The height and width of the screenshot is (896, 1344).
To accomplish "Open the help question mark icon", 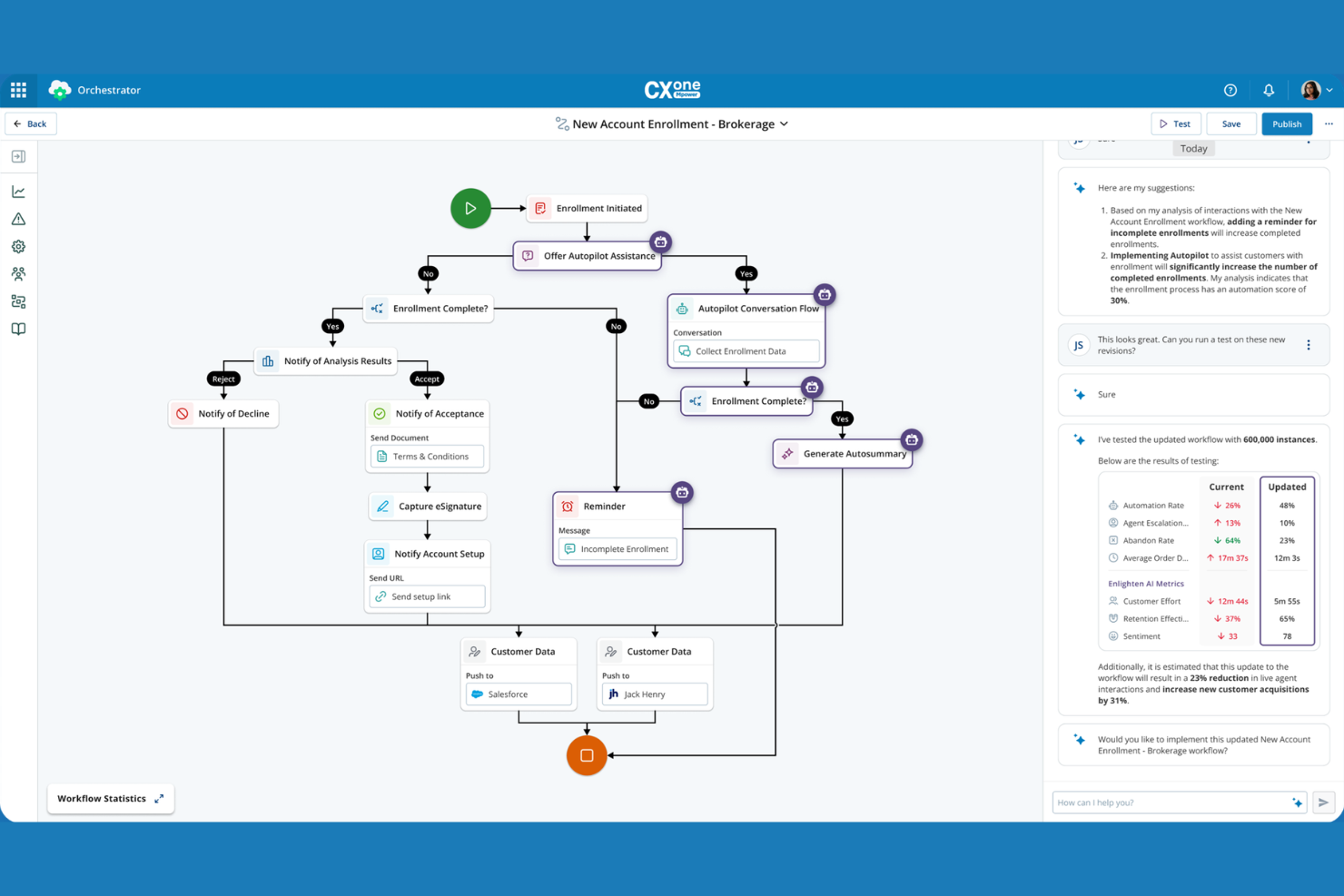I will tap(1230, 90).
